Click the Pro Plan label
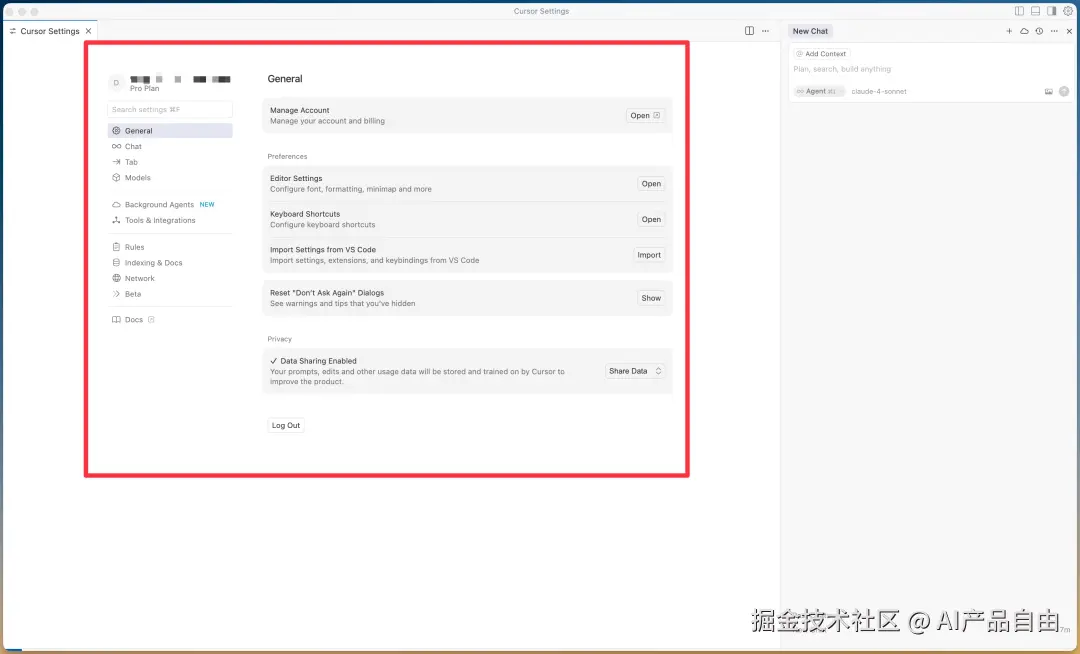This screenshot has height=654, width=1080. click(x=145, y=89)
